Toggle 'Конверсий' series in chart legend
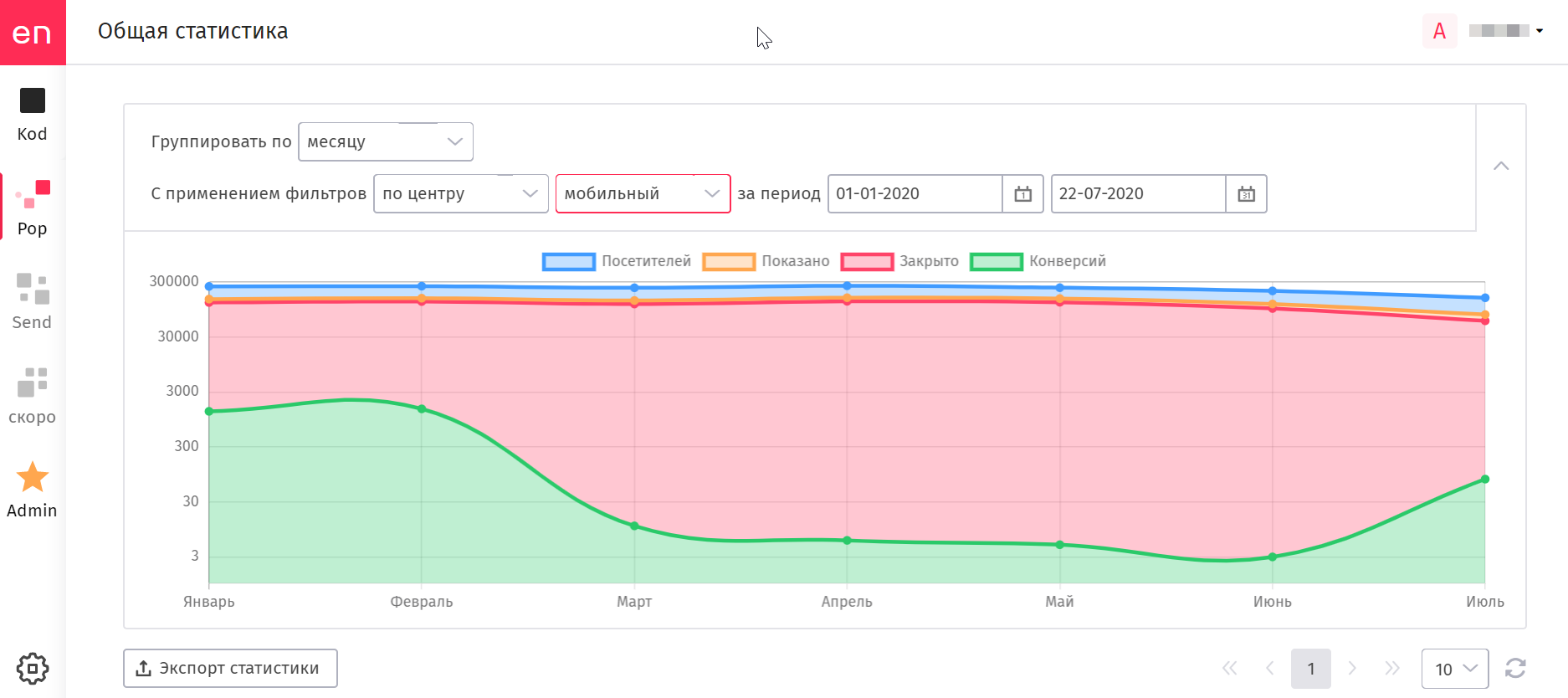 click(x=1038, y=261)
